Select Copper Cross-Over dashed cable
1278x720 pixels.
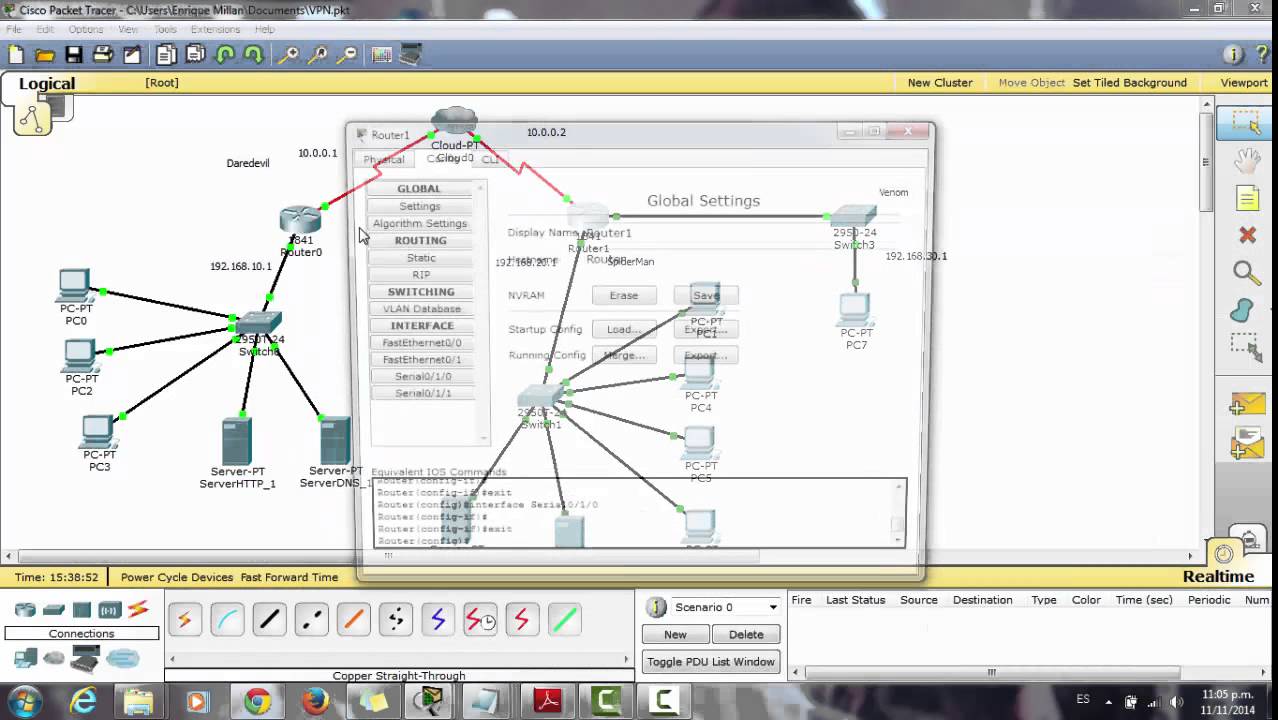pos(311,620)
